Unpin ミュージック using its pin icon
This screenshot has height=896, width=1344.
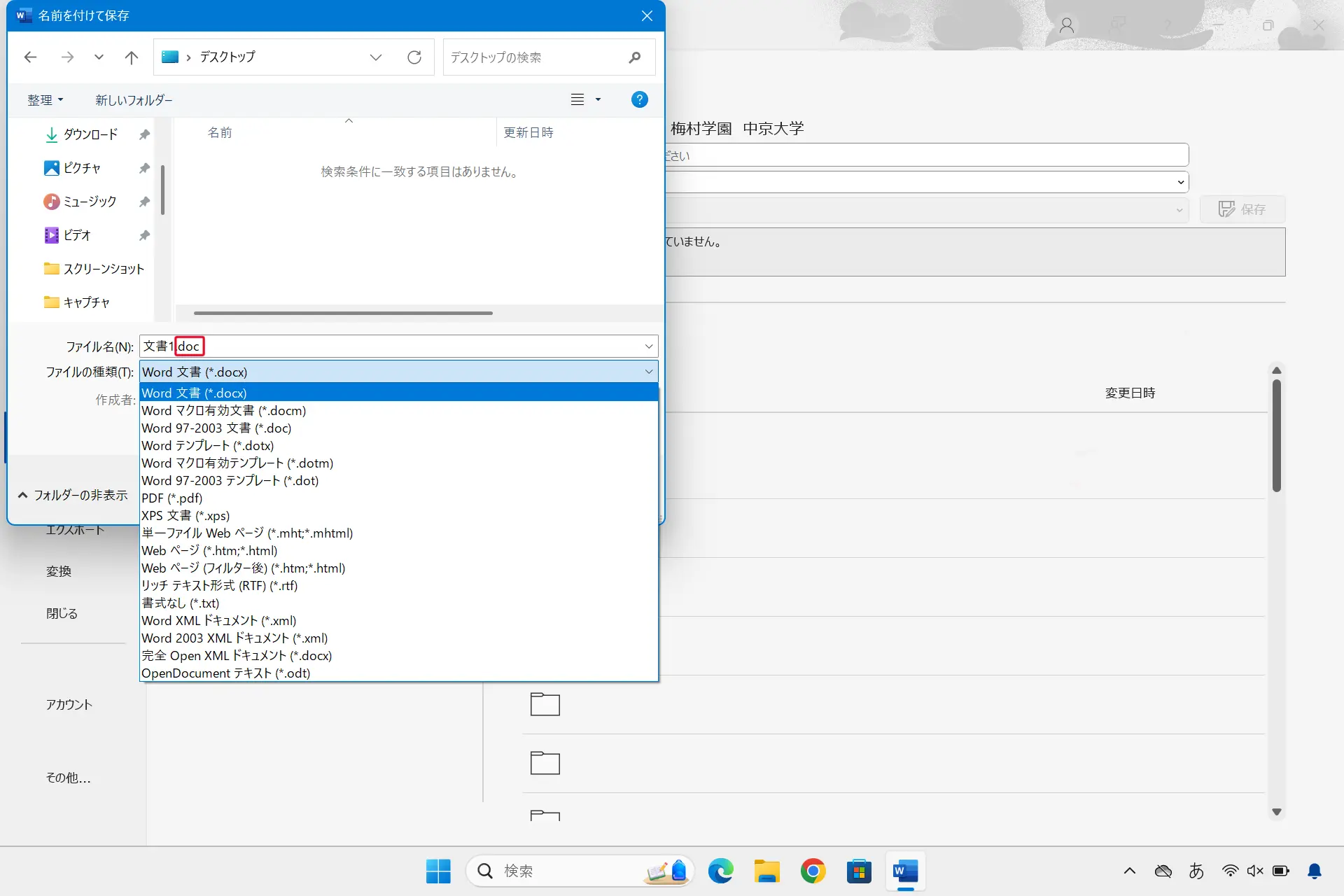click(x=144, y=202)
